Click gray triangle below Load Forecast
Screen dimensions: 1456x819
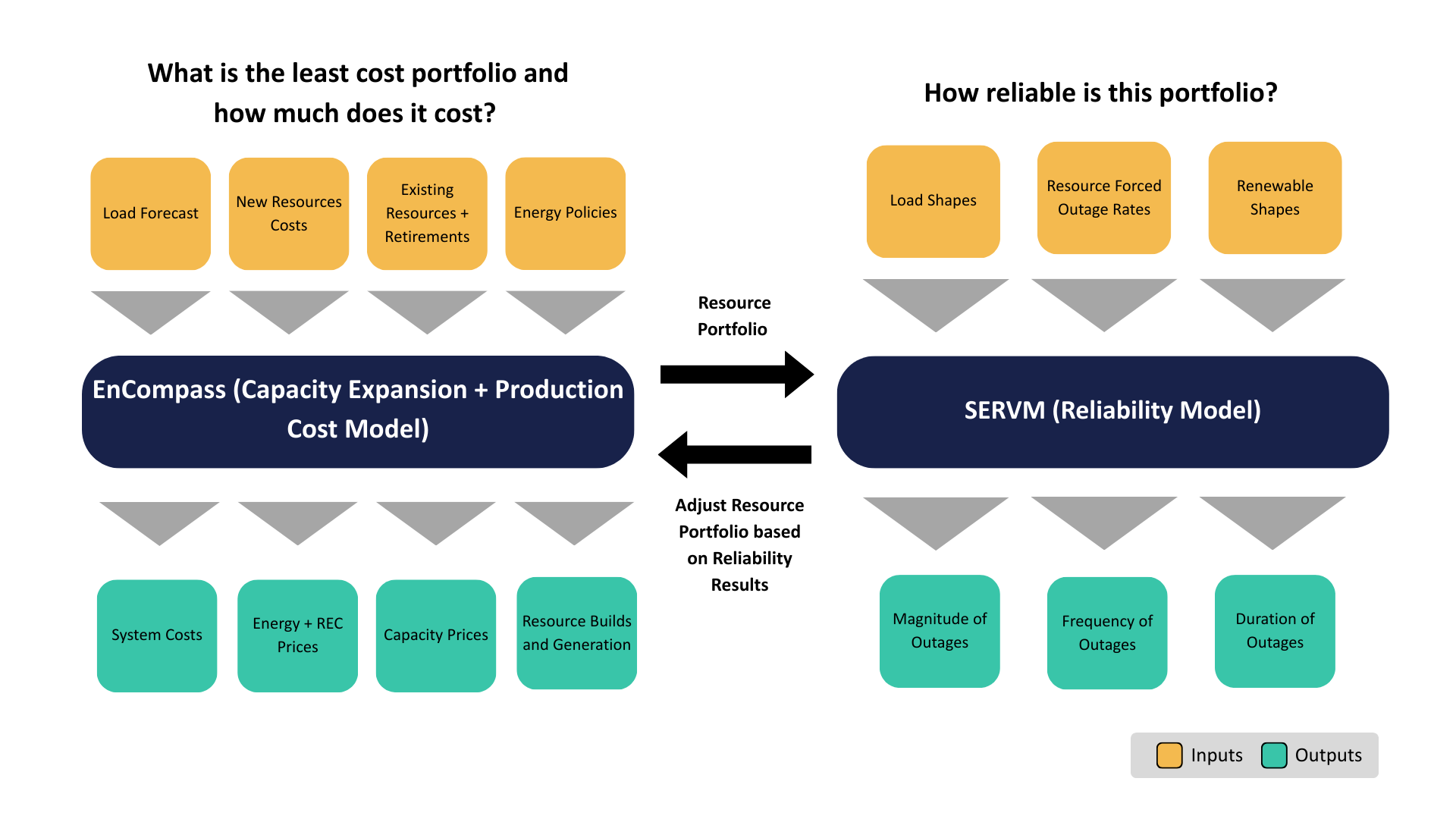150,309
